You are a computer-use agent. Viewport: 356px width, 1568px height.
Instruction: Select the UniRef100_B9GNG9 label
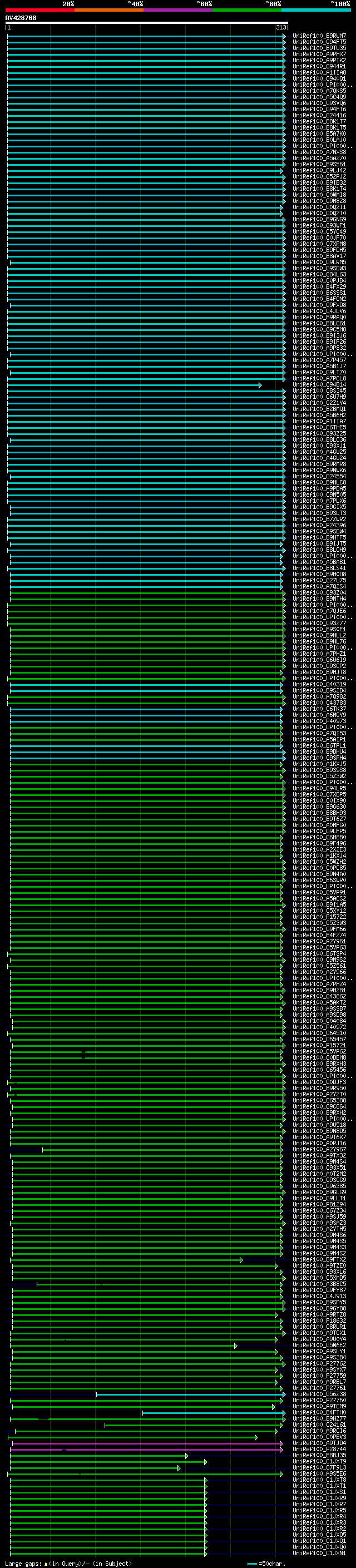(x=319, y=219)
